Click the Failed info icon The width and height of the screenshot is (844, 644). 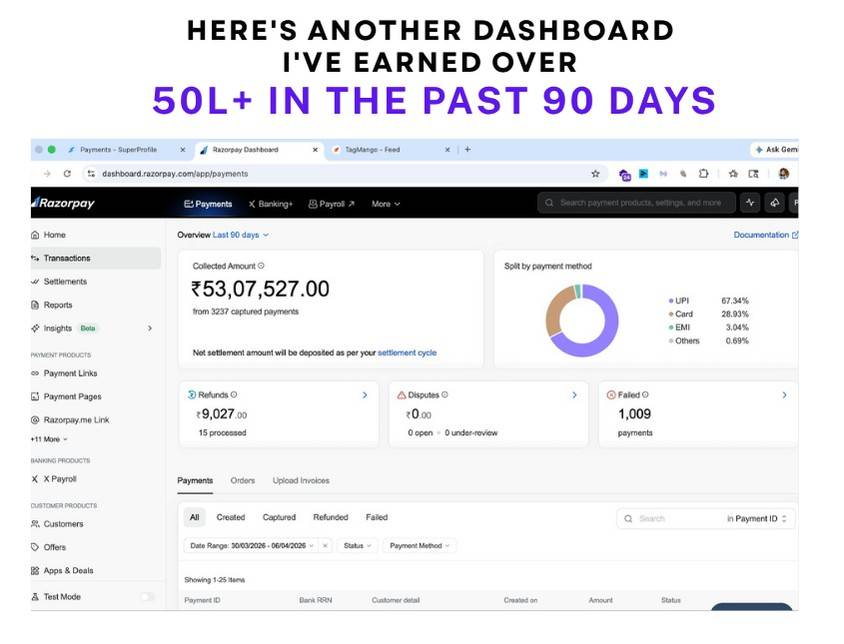coord(645,395)
